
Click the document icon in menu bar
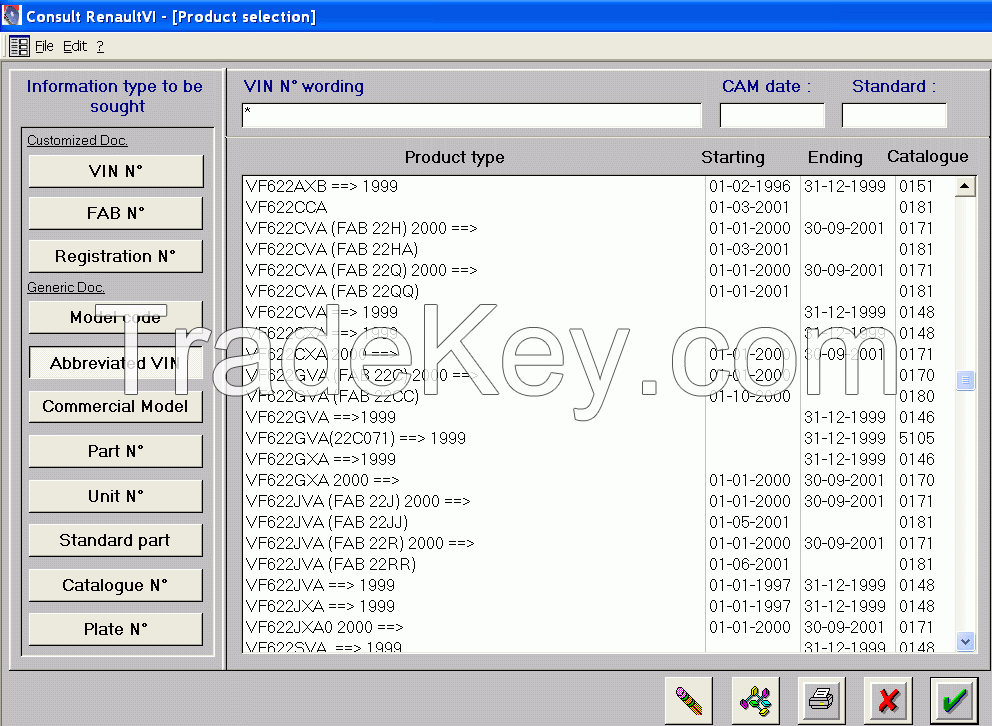(19, 46)
